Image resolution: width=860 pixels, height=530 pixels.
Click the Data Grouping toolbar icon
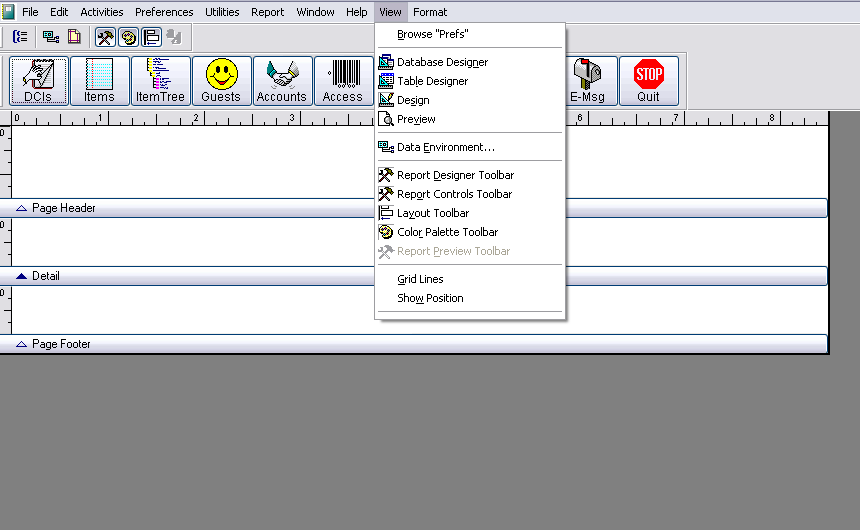[x=20, y=37]
